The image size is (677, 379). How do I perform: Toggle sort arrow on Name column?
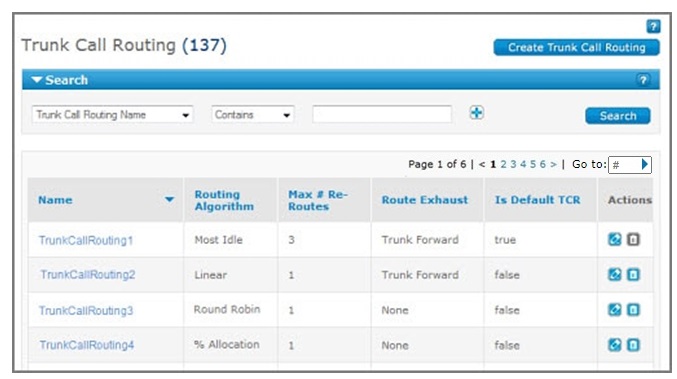point(169,199)
